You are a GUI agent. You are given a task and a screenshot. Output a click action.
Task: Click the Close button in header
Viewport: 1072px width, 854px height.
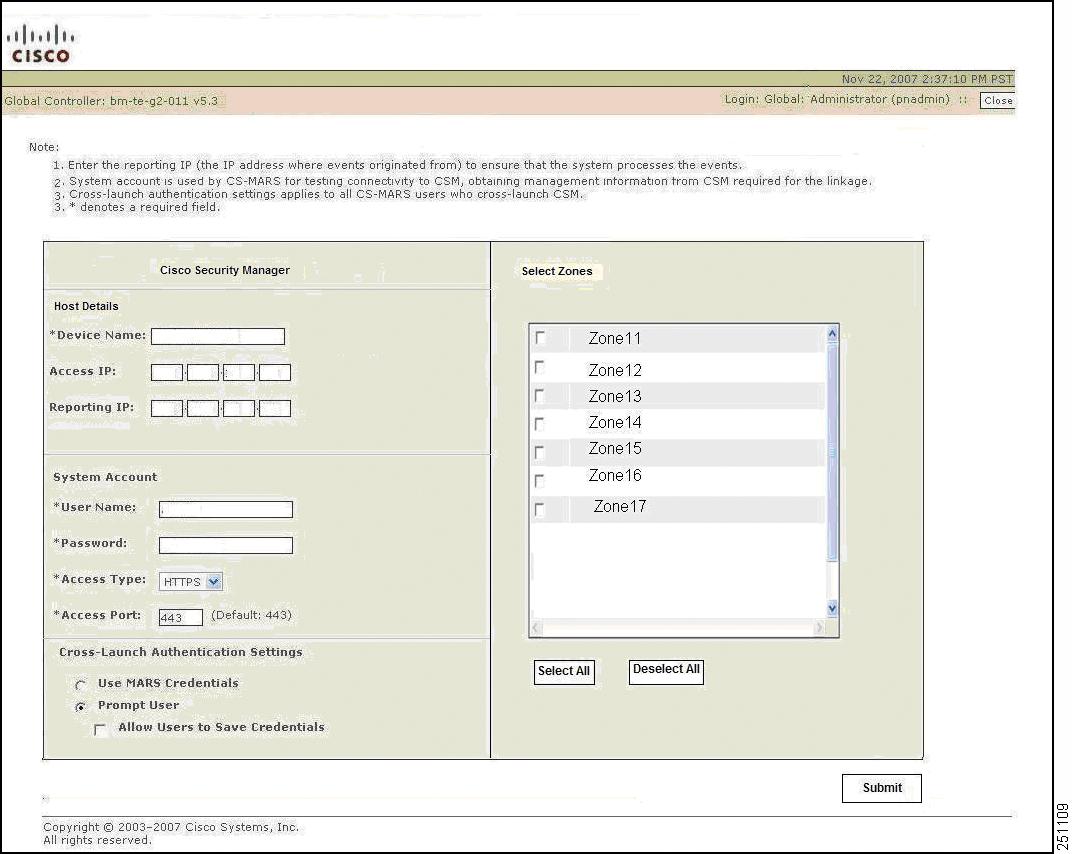997,101
